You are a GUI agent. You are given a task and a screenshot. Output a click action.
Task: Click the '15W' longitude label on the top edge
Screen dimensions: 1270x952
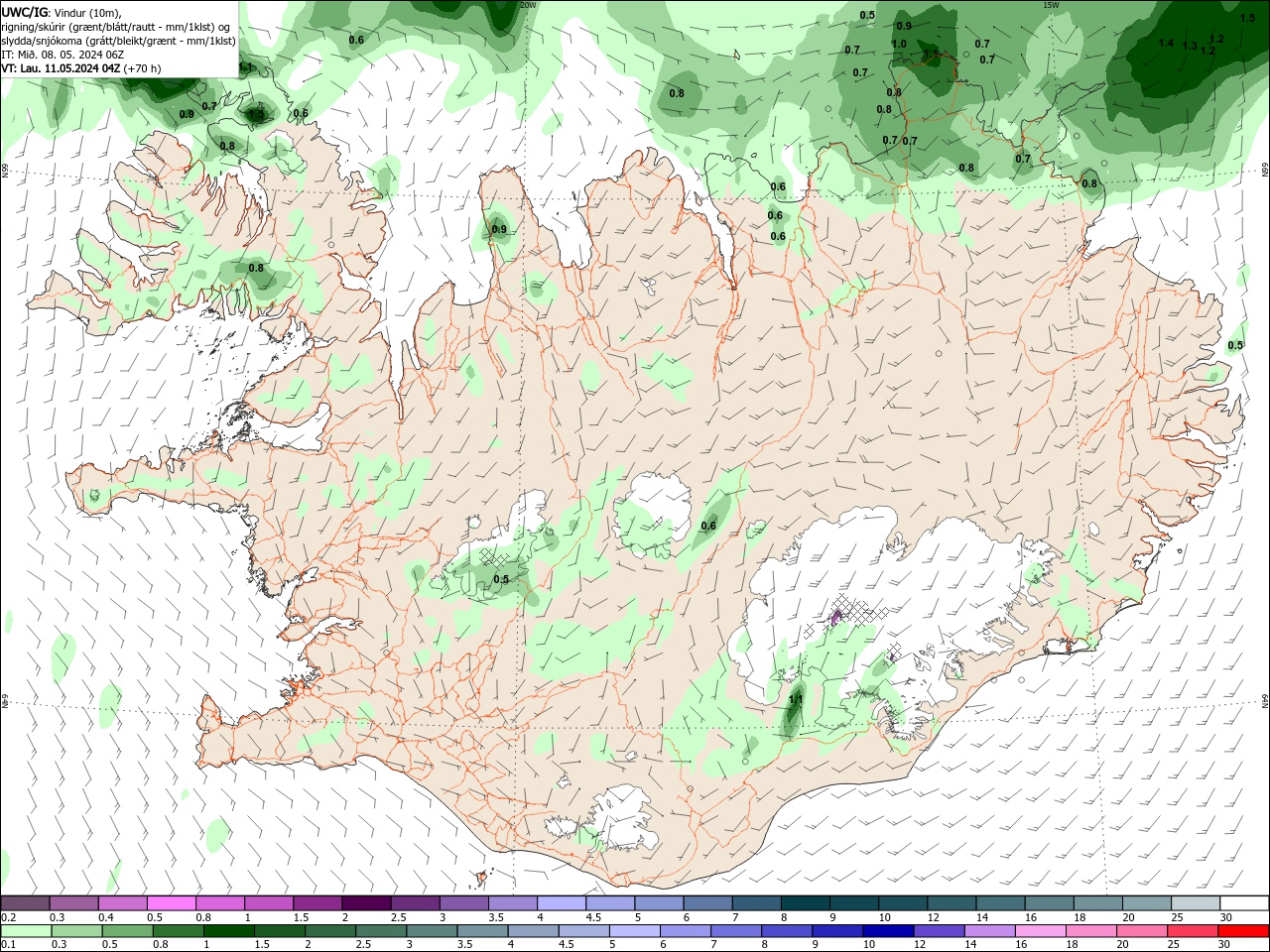click(x=1051, y=5)
